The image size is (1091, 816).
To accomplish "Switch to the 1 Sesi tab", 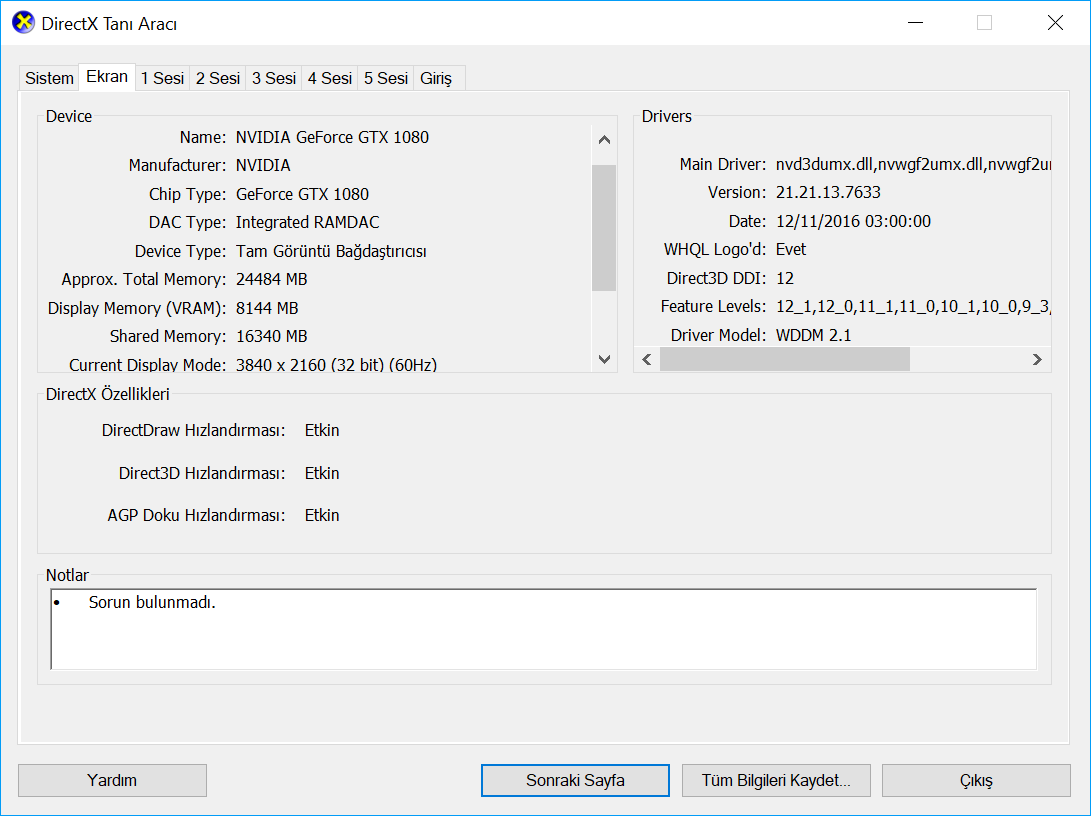I will click(x=162, y=79).
